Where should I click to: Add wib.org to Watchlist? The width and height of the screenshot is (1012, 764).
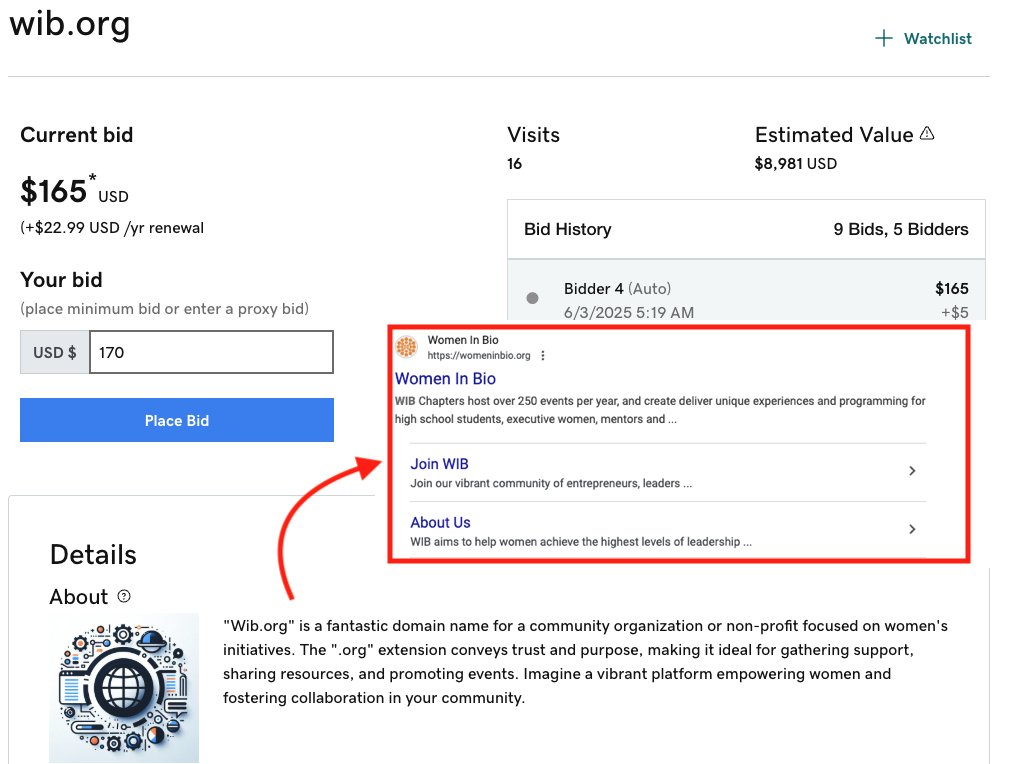click(x=923, y=38)
